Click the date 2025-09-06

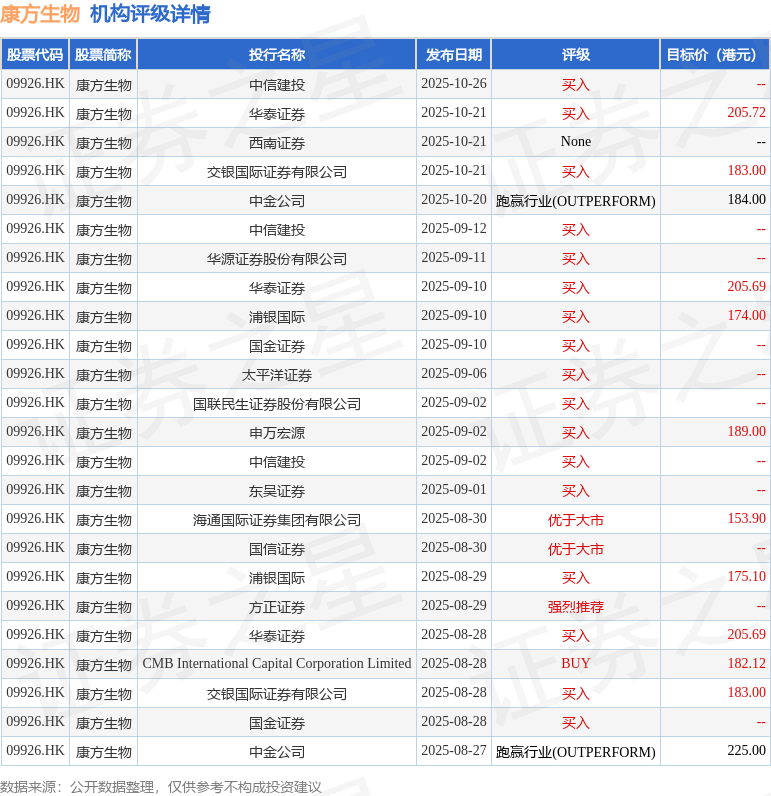tap(454, 373)
